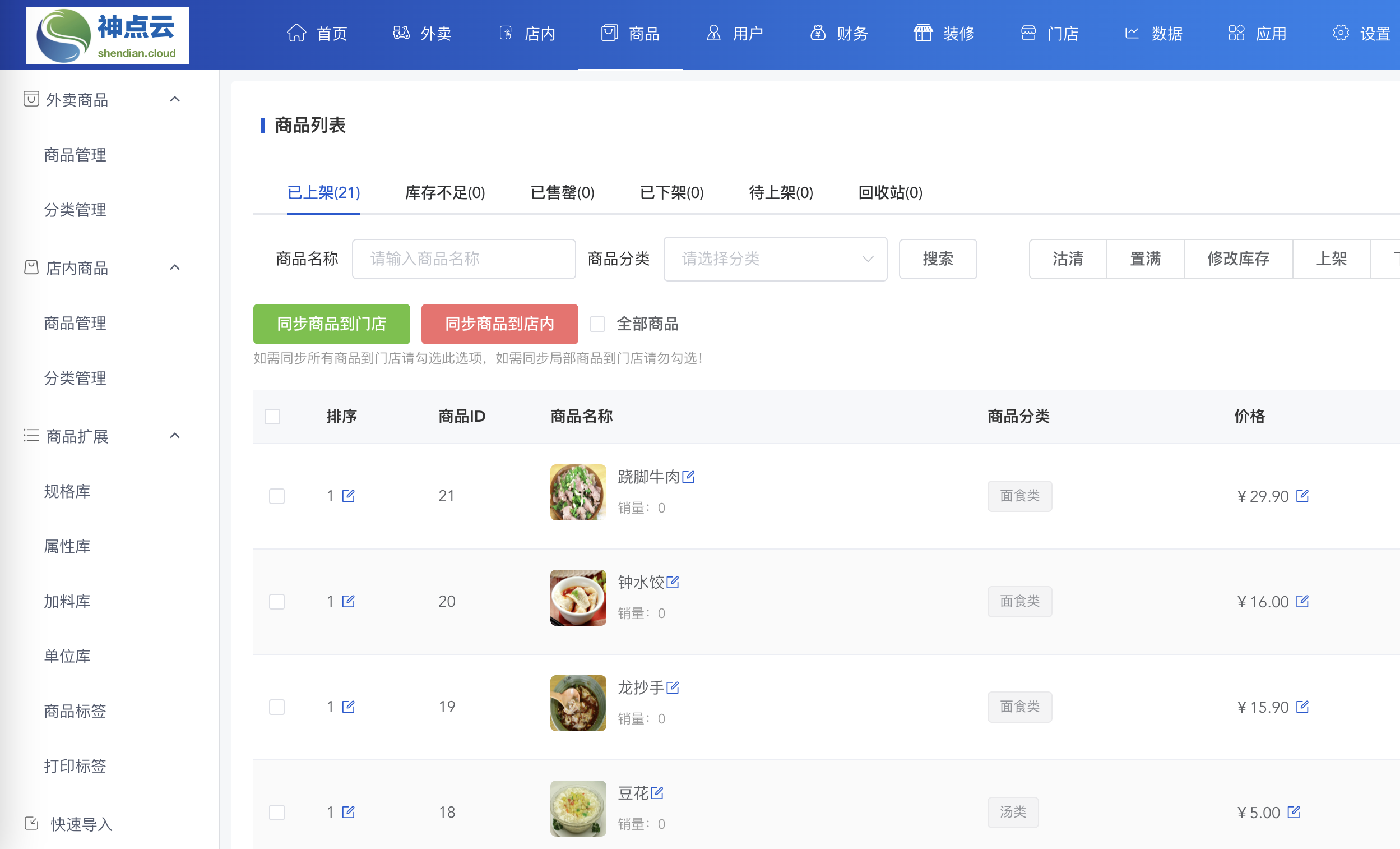The image size is (1400, 849).
Task: Click the 首页 home icon in navbar
Action: 296,34
